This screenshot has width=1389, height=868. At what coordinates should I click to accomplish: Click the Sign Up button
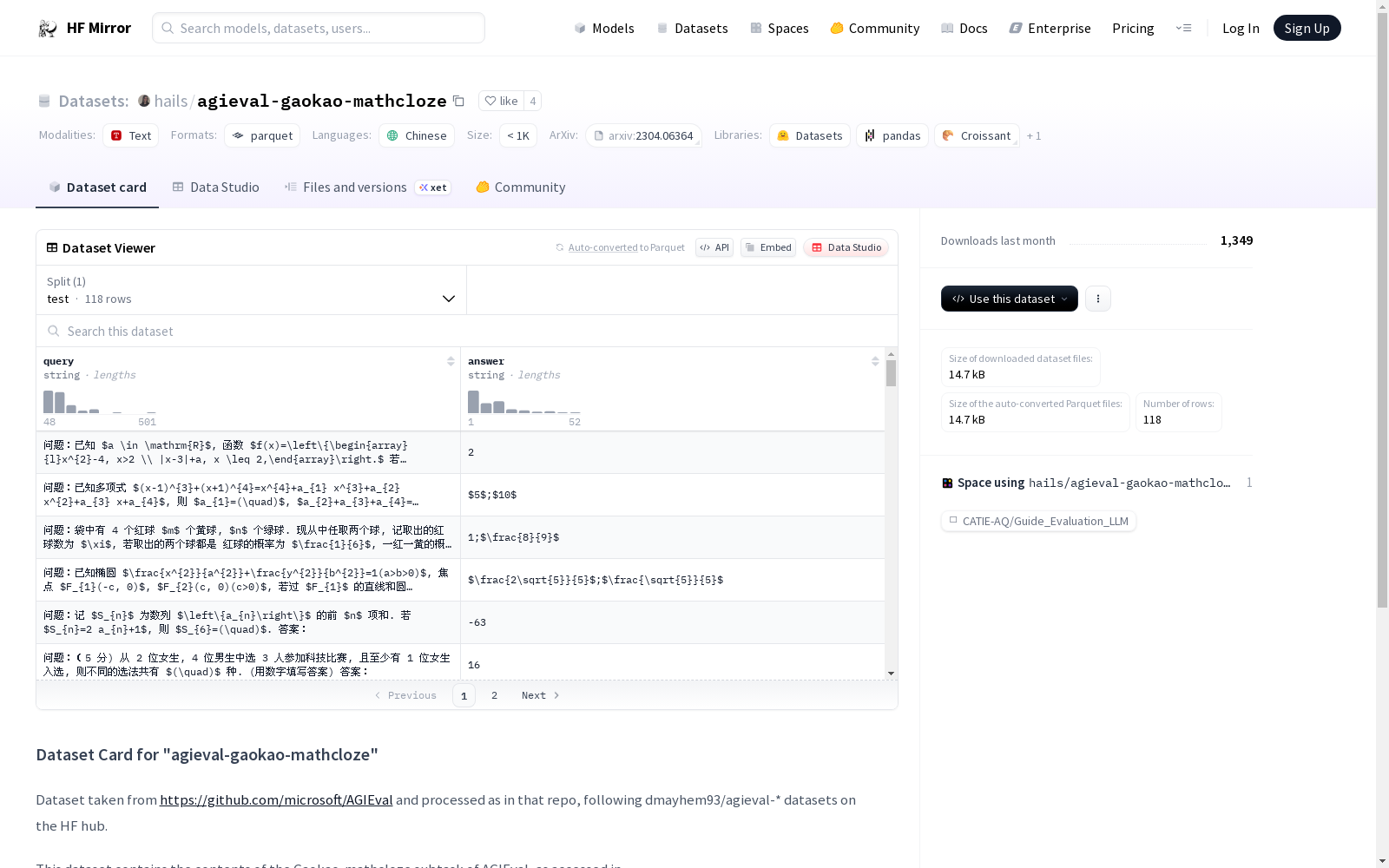[1307, 28]
